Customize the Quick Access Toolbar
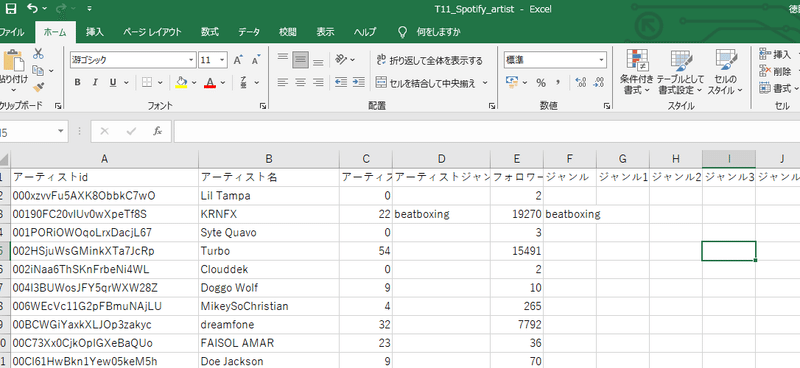 tap(90, 9)
